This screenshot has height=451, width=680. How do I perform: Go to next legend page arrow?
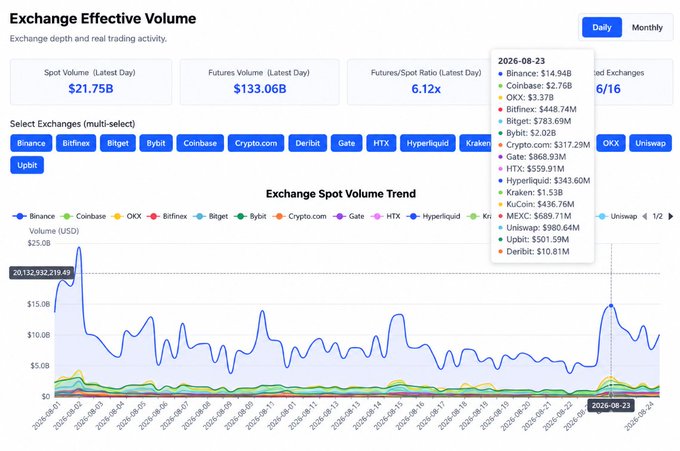pos(671,216)
